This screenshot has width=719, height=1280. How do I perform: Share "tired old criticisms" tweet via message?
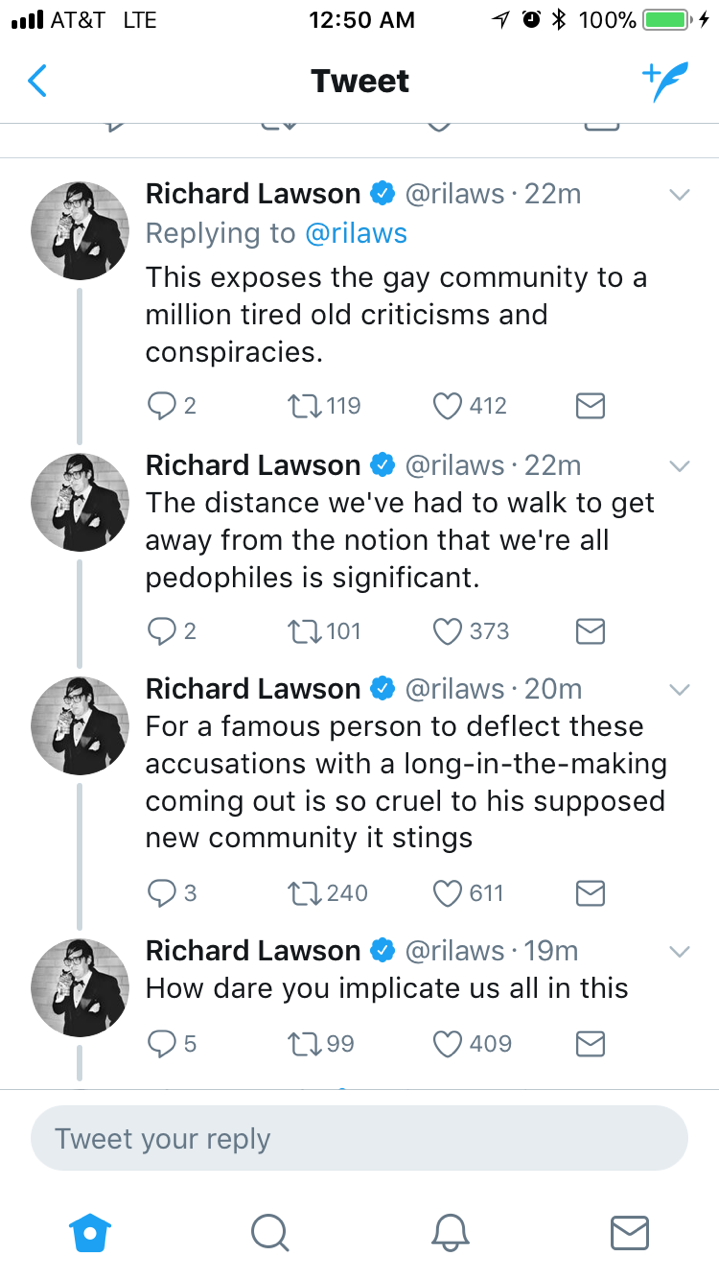coord(591,405)
